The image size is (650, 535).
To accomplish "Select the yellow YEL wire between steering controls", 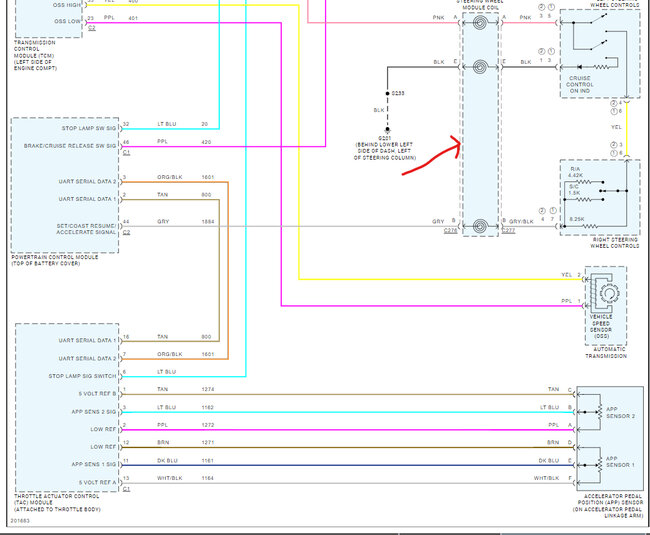I will tap(626, 128).
